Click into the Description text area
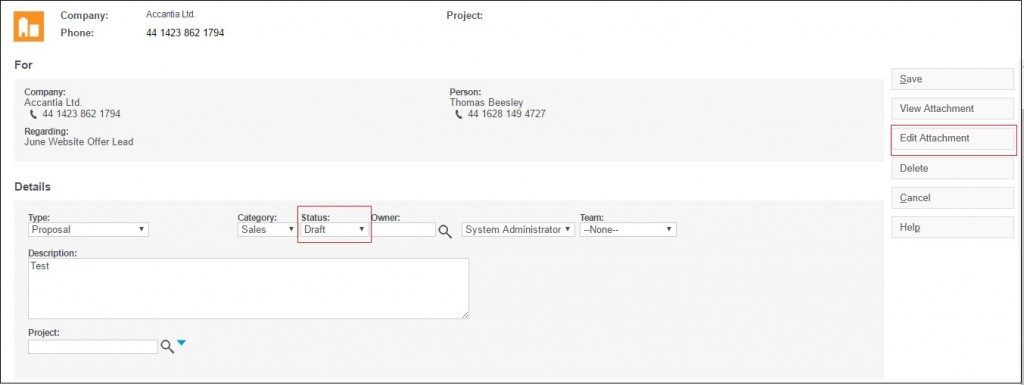Screen dimensions: 1024x385 (248, 288)
